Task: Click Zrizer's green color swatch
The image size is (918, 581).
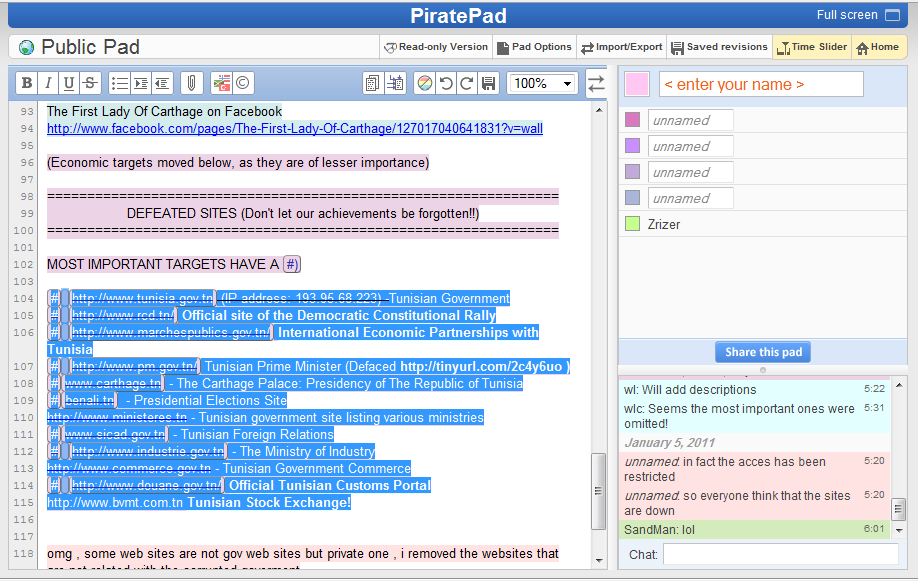Action: point(632,224)
